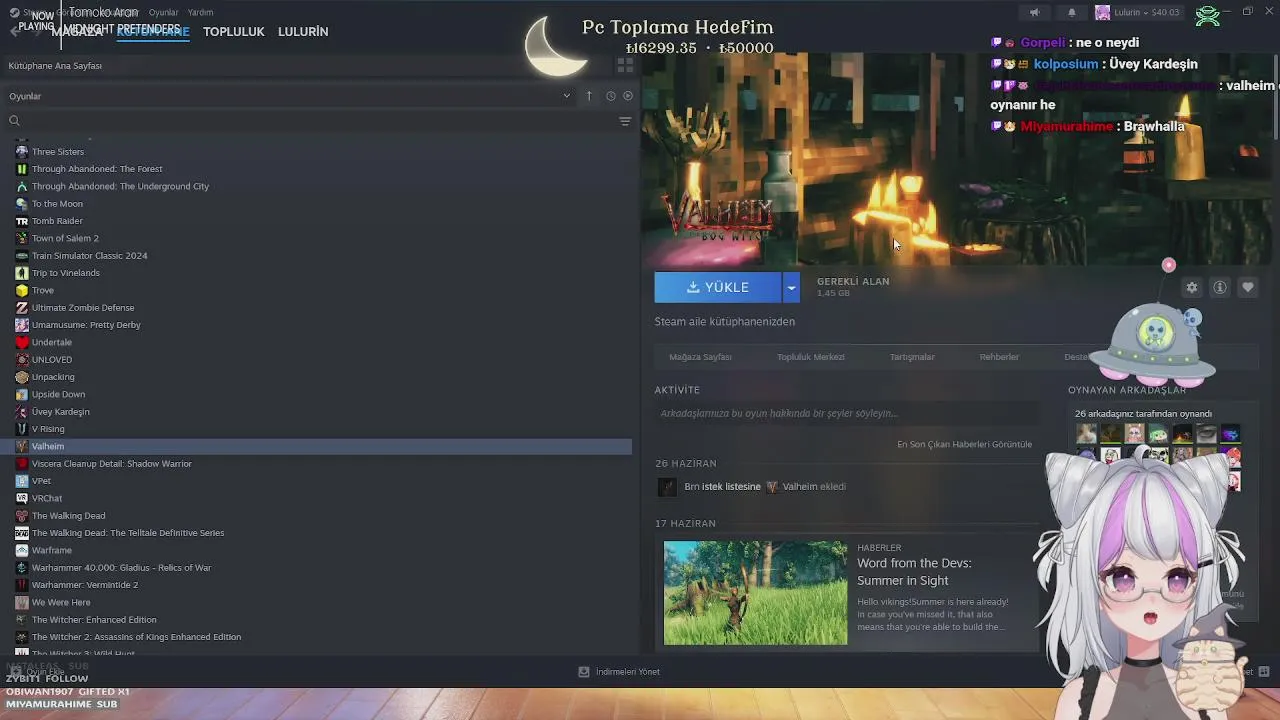Click the Warframe game icon
The image size is (1280, 720).
click(22, 550)
